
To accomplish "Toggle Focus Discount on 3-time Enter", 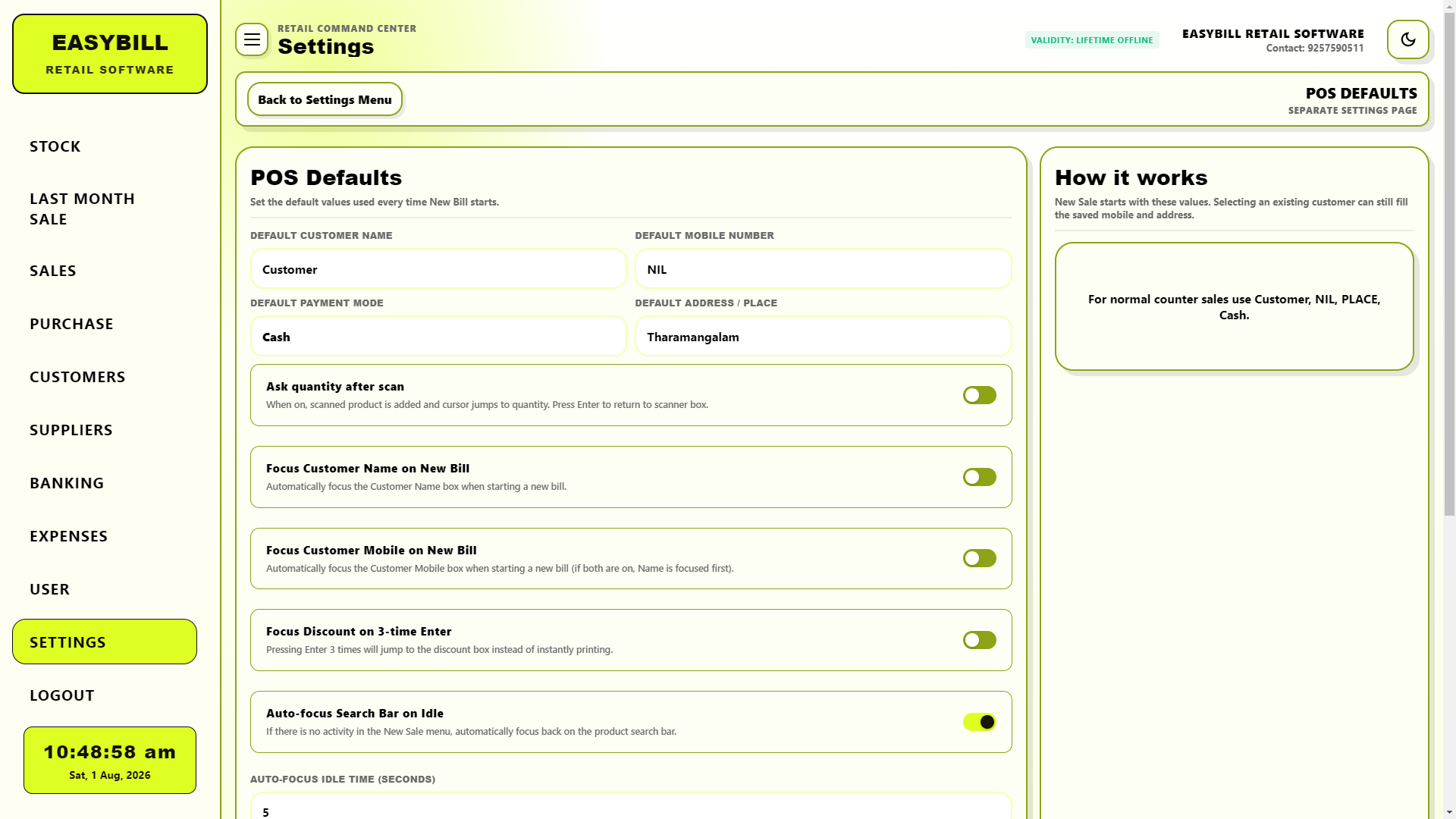I will pyautogui.click(x=980, y=640).
